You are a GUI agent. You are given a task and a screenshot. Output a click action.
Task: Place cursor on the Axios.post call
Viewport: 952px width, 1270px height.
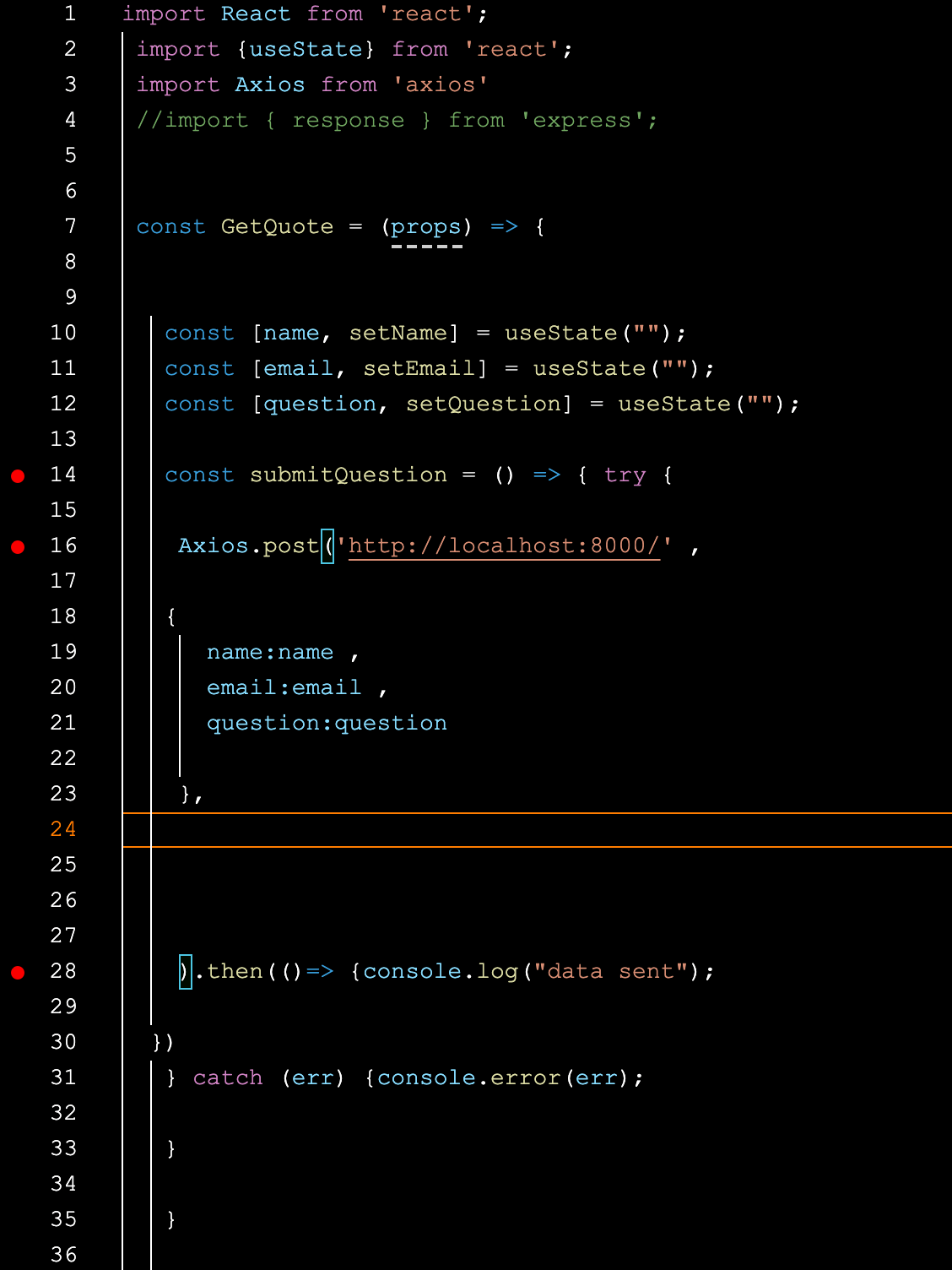(x=249, y=545)
